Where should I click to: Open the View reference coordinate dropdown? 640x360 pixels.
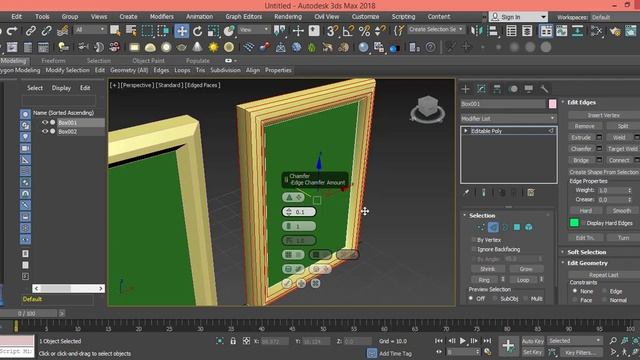(x=254, y=30)
